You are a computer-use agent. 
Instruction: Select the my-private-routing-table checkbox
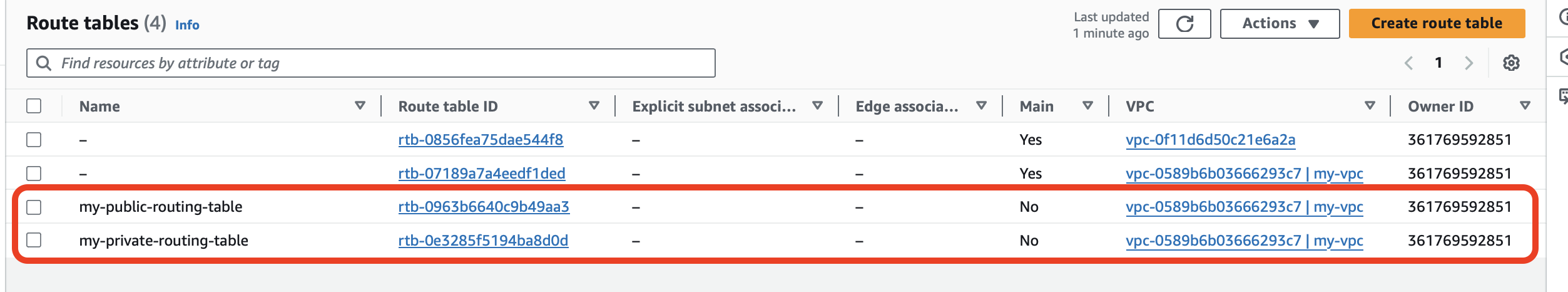pyautogui.click(x=34, y=241)
